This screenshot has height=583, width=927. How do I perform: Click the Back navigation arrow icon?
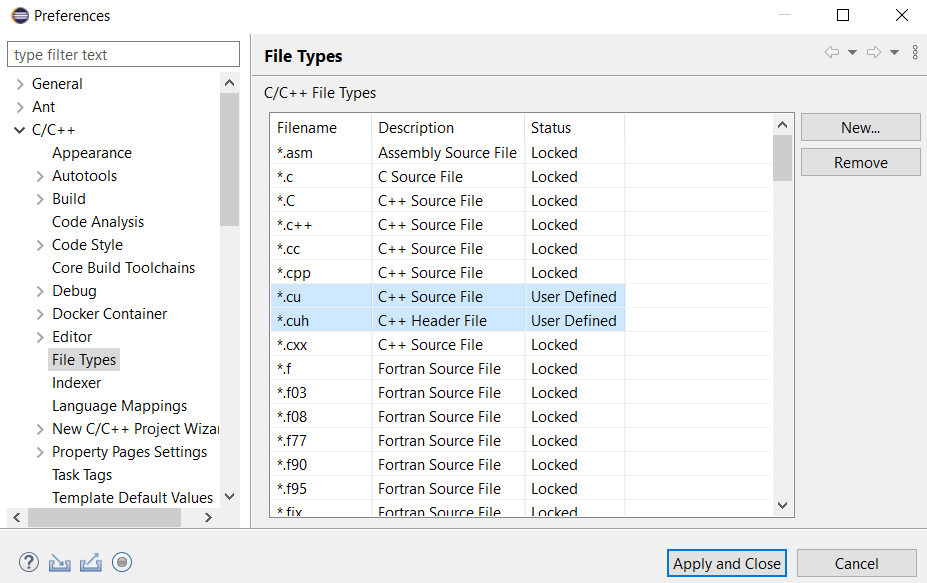[831, 53]
